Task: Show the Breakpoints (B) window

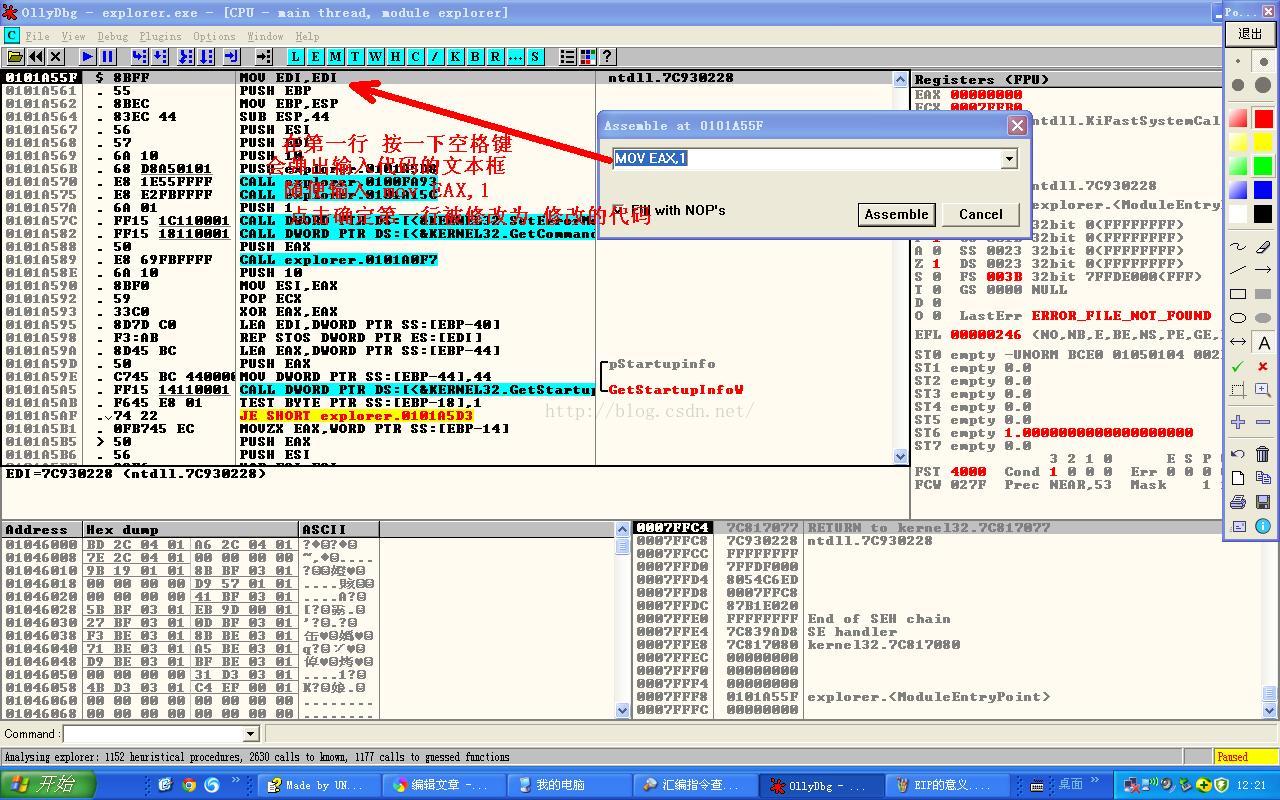Action: pyautogui.click(x=475, y=57)
